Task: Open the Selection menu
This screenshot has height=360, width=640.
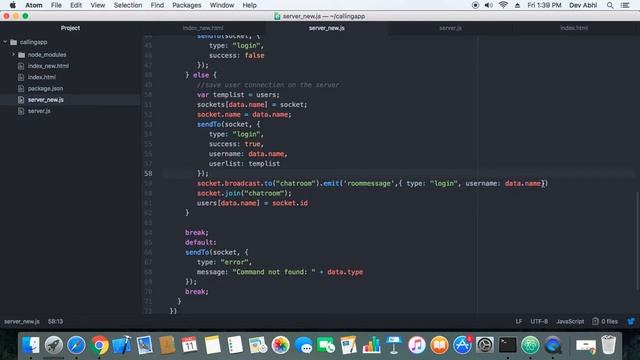Action: [128, 5]
